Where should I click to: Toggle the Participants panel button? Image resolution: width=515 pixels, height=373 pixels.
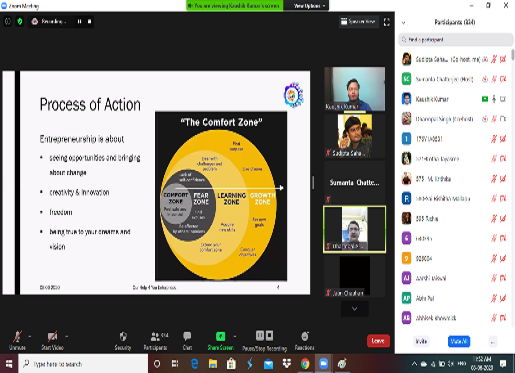pos(156,340)
